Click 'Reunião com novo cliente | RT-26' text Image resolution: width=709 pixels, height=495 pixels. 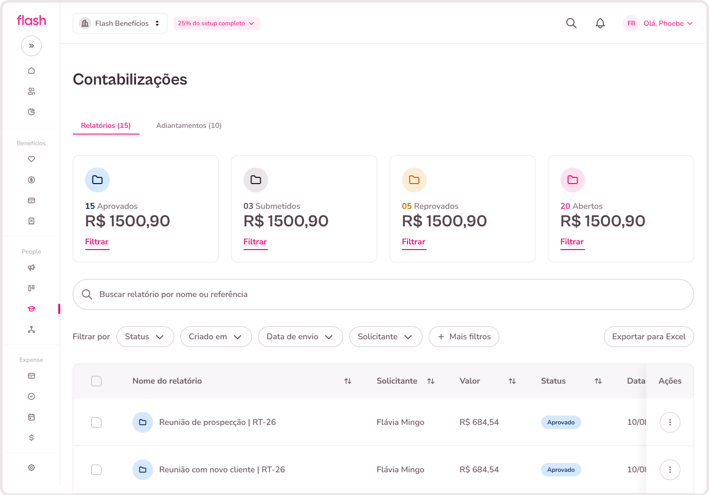(x=222, y=470)
